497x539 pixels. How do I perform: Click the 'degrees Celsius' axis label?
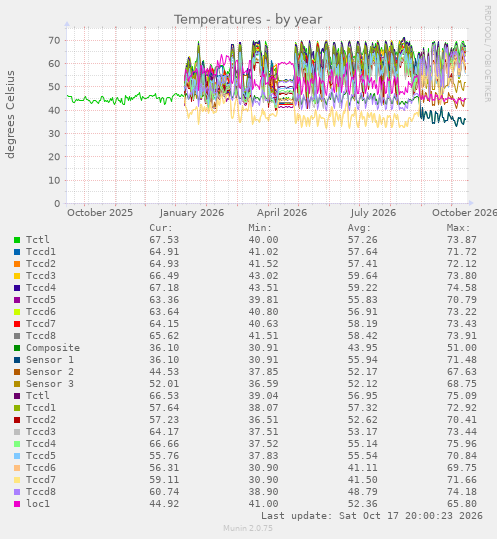[x=10, y=114]
